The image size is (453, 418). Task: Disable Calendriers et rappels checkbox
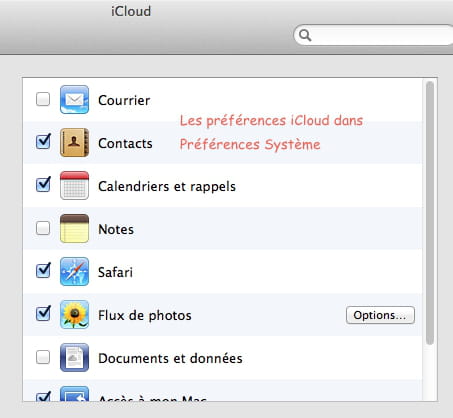click(x=43, y=184)
